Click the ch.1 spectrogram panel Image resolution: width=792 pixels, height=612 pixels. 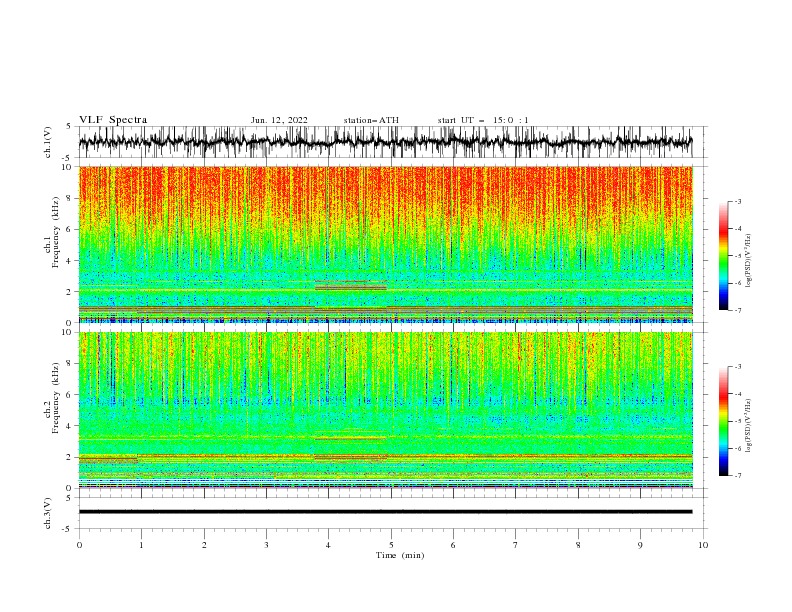click(385, 244)
